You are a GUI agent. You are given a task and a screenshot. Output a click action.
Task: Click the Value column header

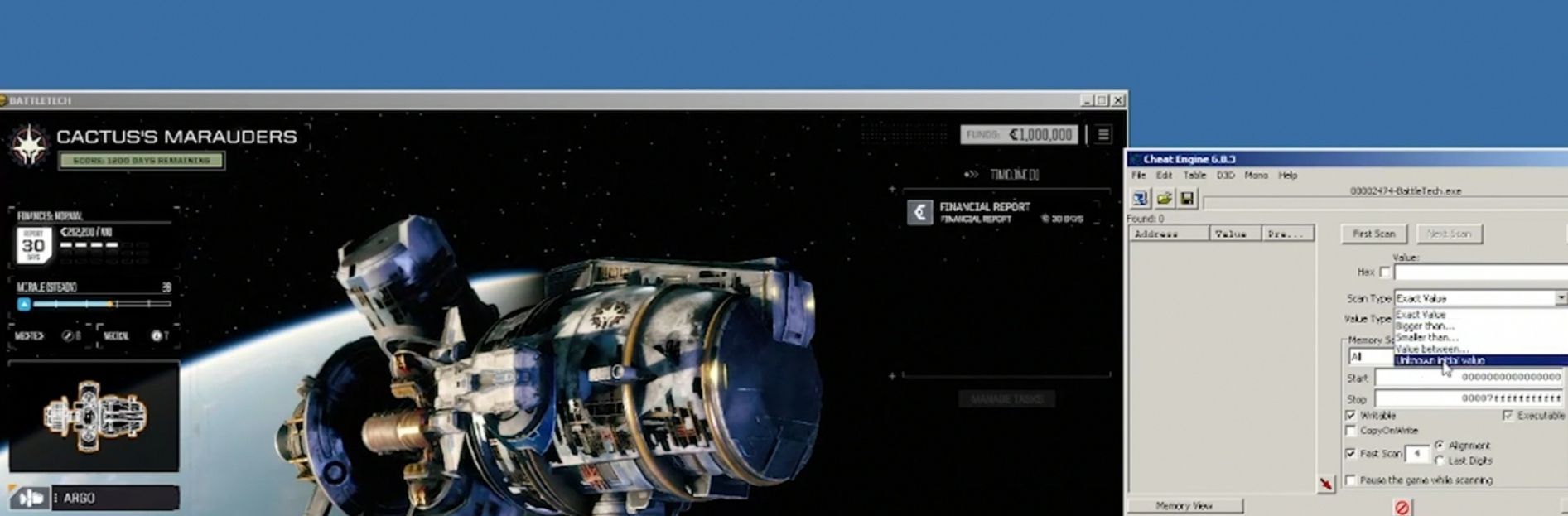[1234, 234]
